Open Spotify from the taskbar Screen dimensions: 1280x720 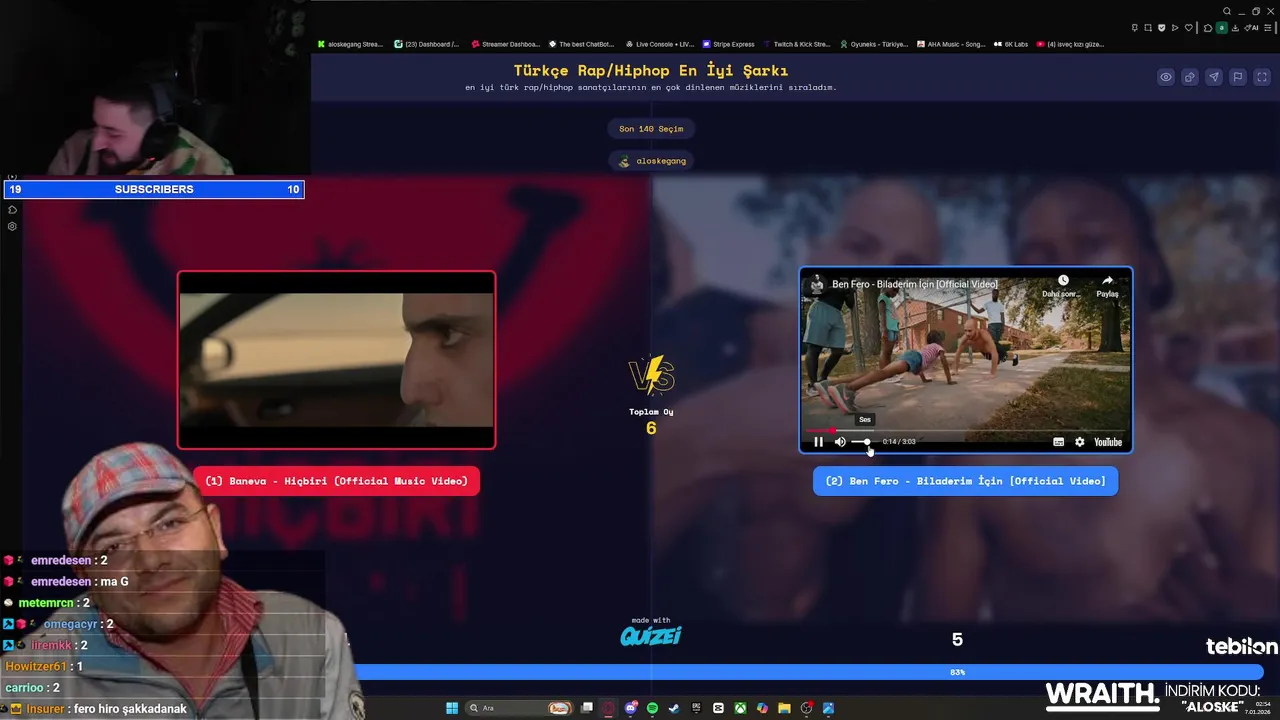click(x=652, y=708)
